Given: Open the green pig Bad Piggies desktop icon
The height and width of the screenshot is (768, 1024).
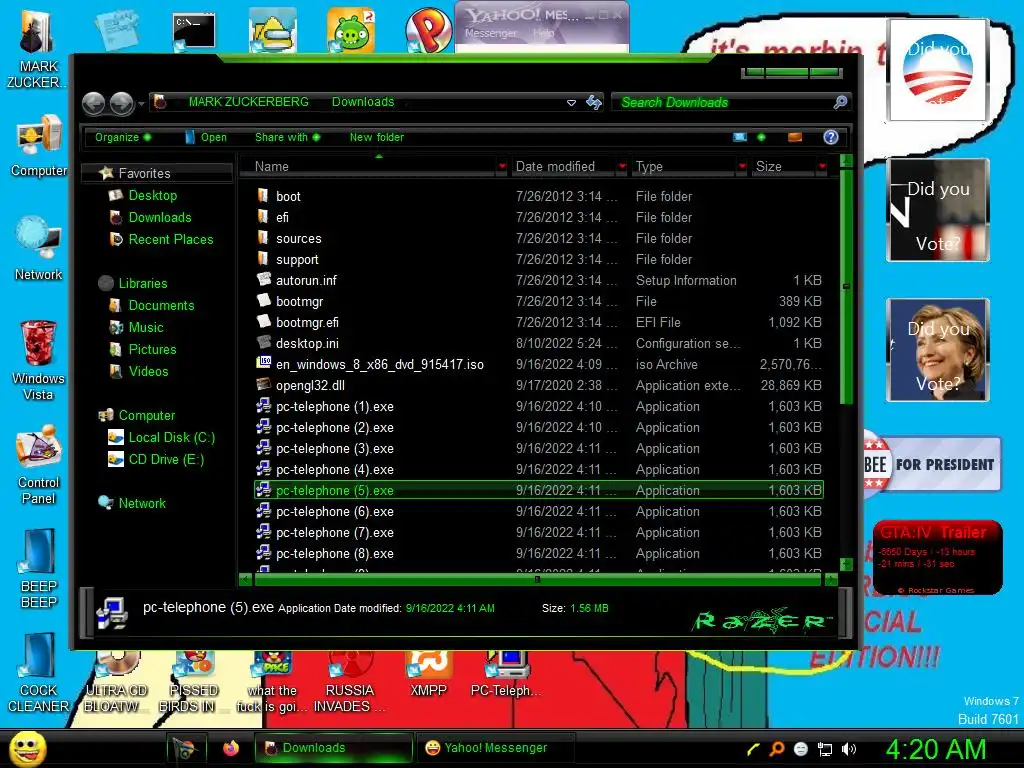Looking at the screenshot, I should [351, 31].
